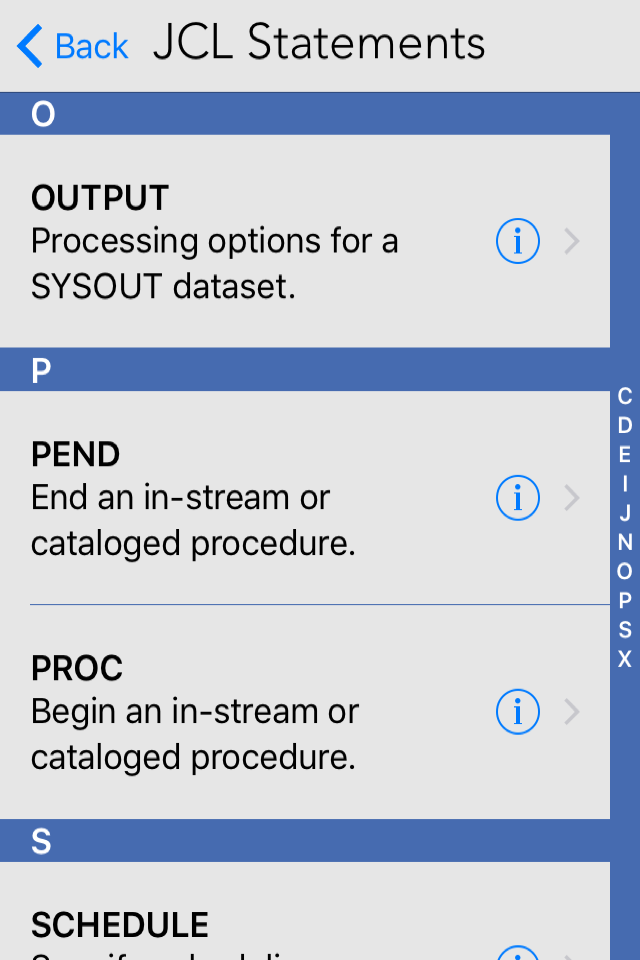
Task: Tap the blue Back arrow icon
Action: coord(30,46)
